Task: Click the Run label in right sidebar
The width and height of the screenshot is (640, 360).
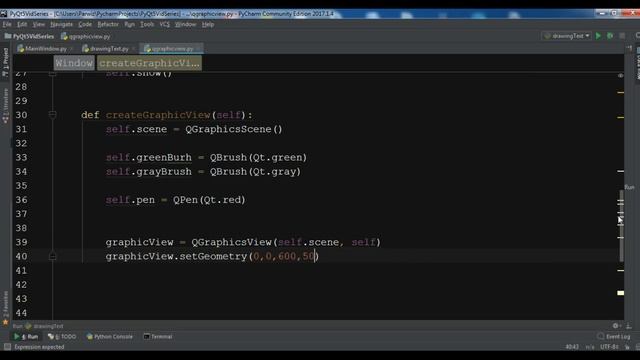Action: click(x=629, y=187)
